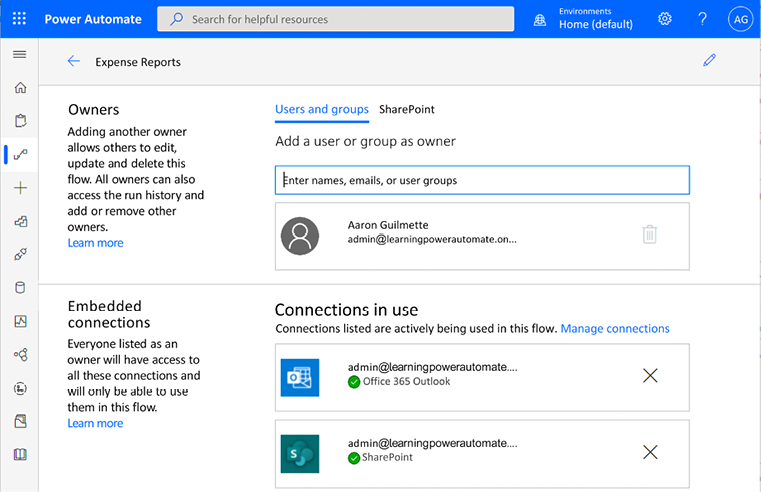Click the pencil edit icon
The height and width of the screenshot is (492, 761).
[709, 60]
